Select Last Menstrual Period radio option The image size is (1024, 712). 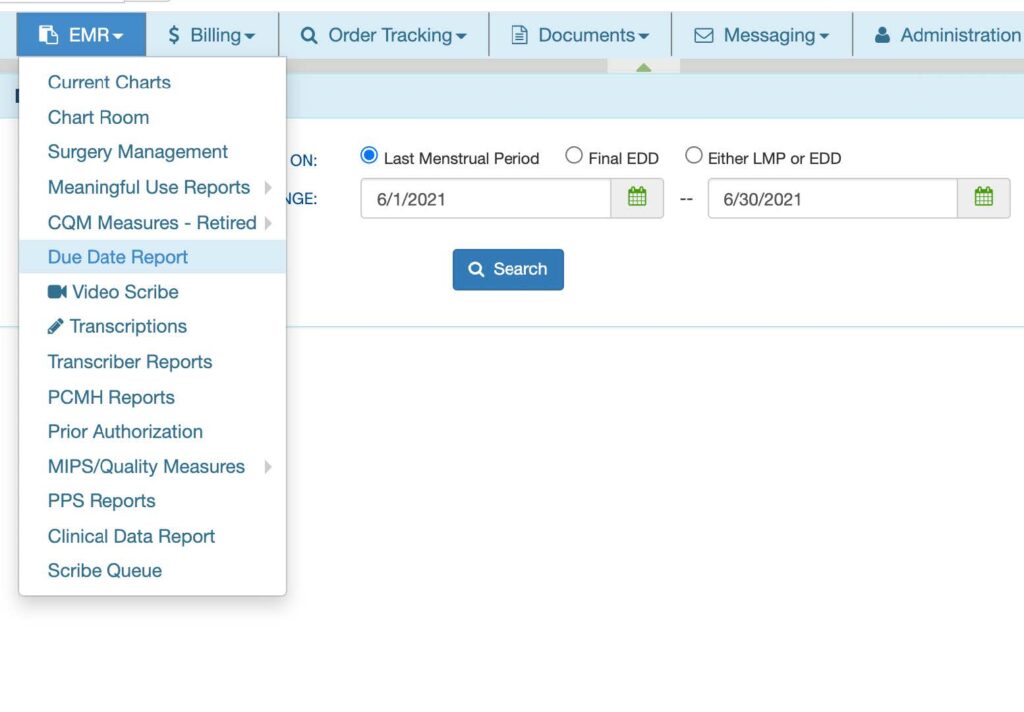(x=369, y=156)
